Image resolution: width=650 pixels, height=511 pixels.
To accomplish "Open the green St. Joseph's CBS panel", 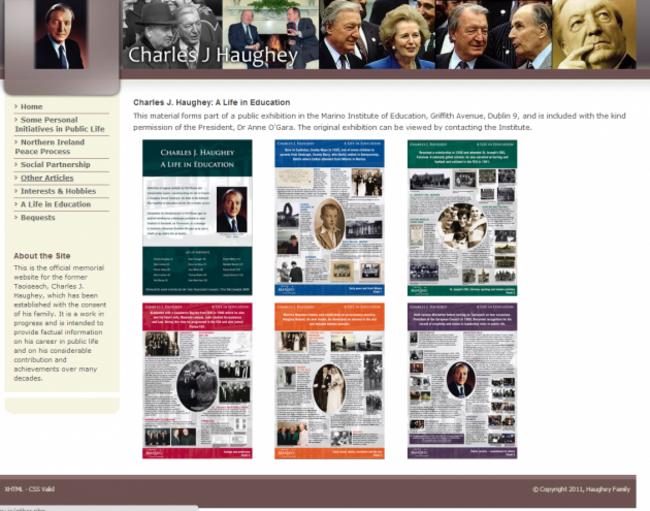I will click(x=462, y=218).
